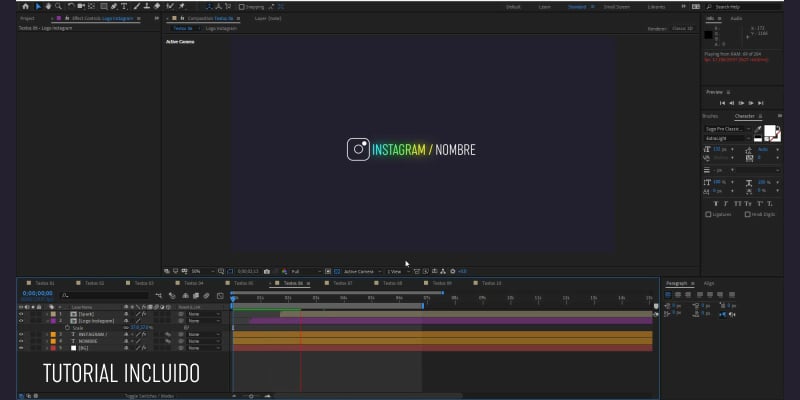Click the timeline layer search field
This screenshot has height=400, width=800.
coord(104,295)
